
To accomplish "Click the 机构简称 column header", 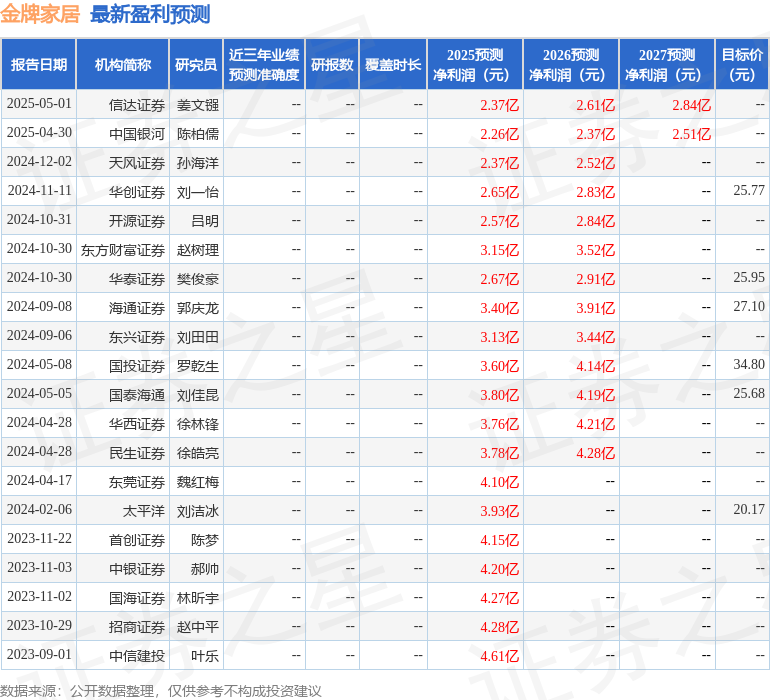I will (x=123, y=64).
